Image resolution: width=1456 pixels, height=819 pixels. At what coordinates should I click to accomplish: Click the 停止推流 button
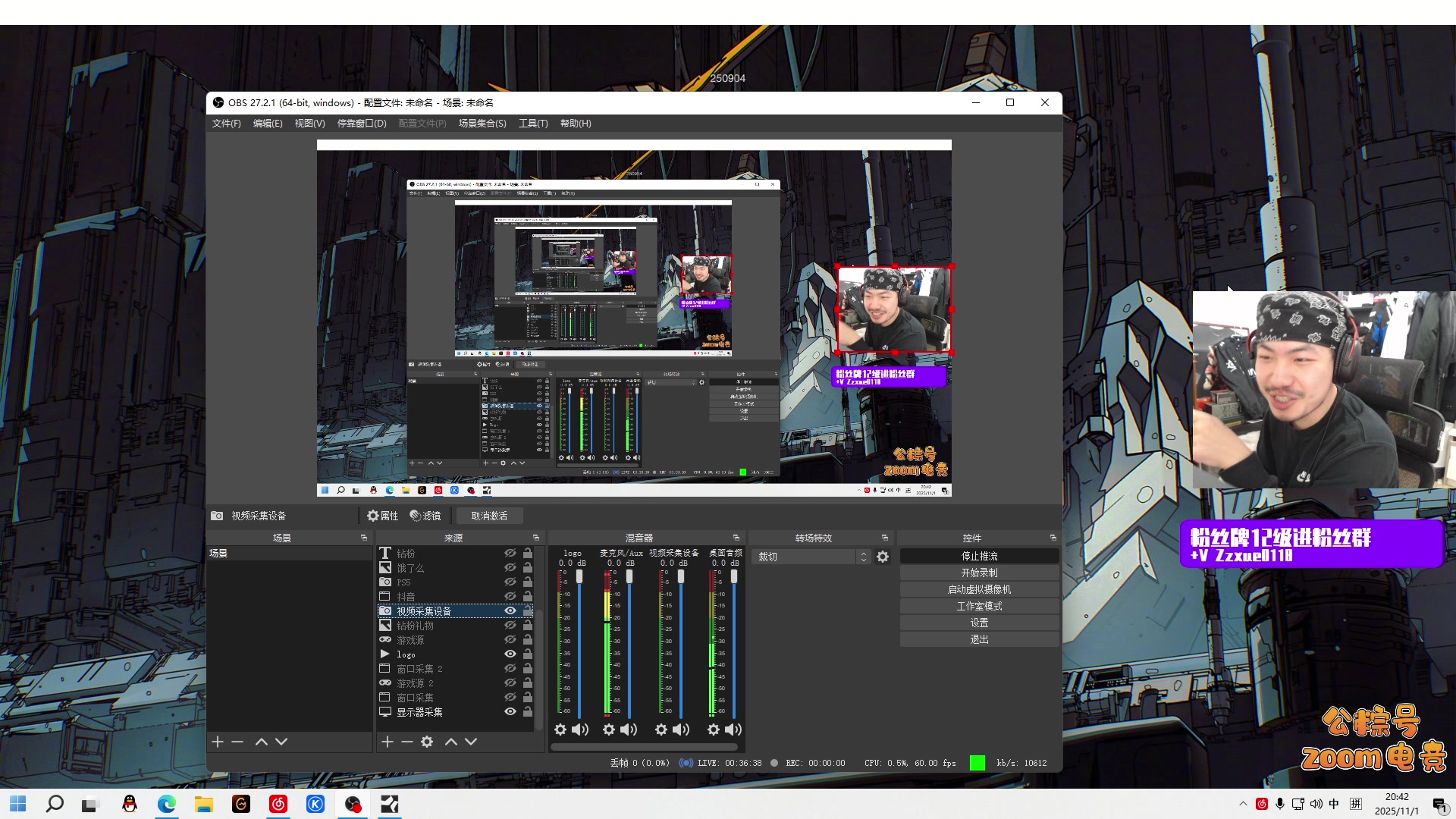pyautogui.click(x=979, y=556)
